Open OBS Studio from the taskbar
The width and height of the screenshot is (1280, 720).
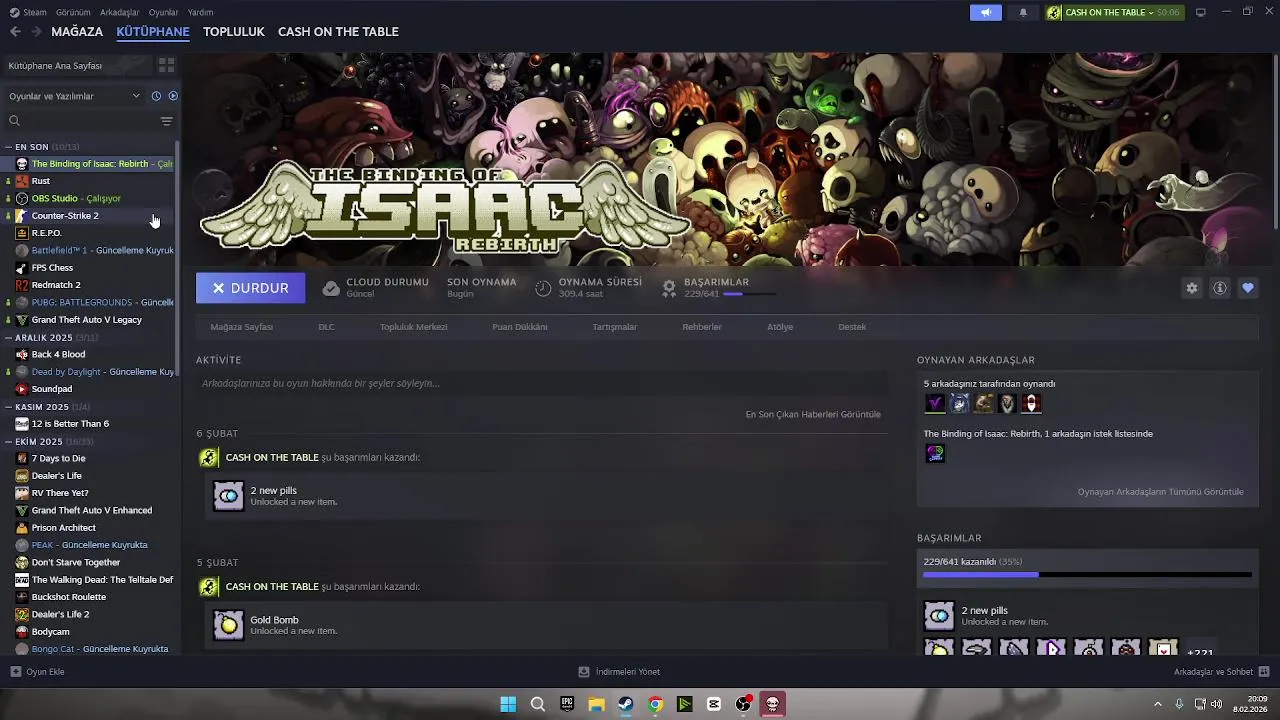point(743,704)
